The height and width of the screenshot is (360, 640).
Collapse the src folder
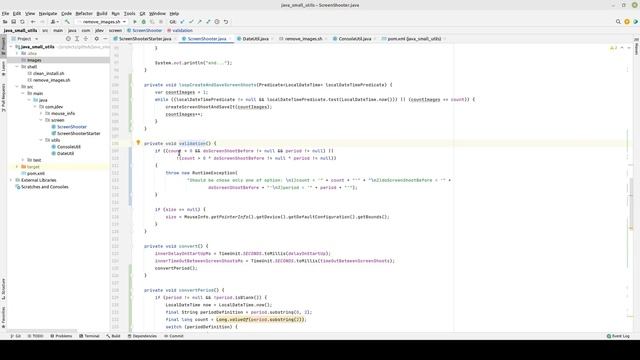pyautogui.click(x=17, y=87)
